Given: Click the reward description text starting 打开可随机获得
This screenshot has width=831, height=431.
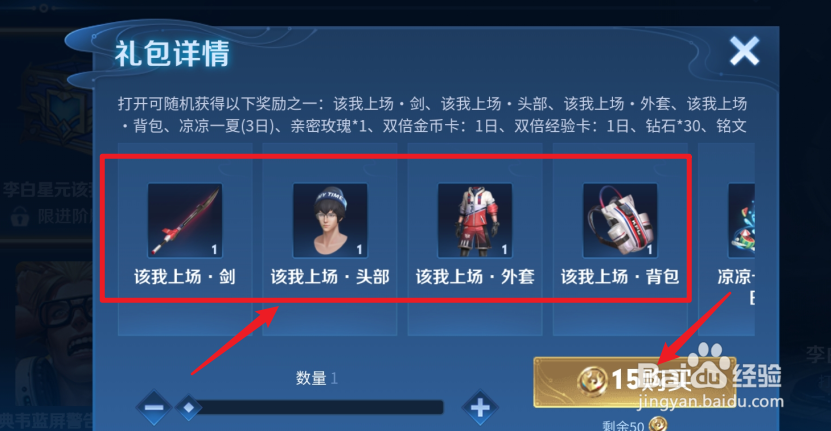Looking at the screenshot, I should click(432, 115).
